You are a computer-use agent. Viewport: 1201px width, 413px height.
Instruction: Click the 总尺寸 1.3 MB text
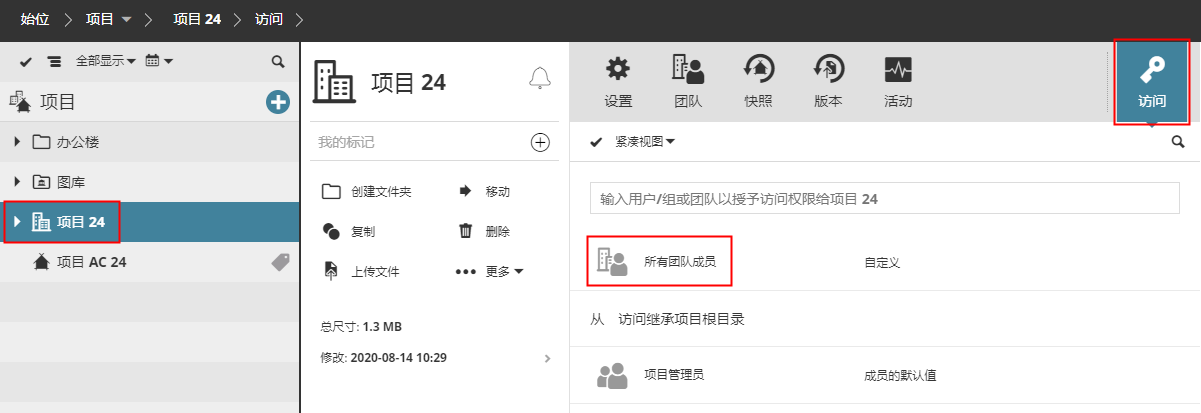[x=361, y=326]
